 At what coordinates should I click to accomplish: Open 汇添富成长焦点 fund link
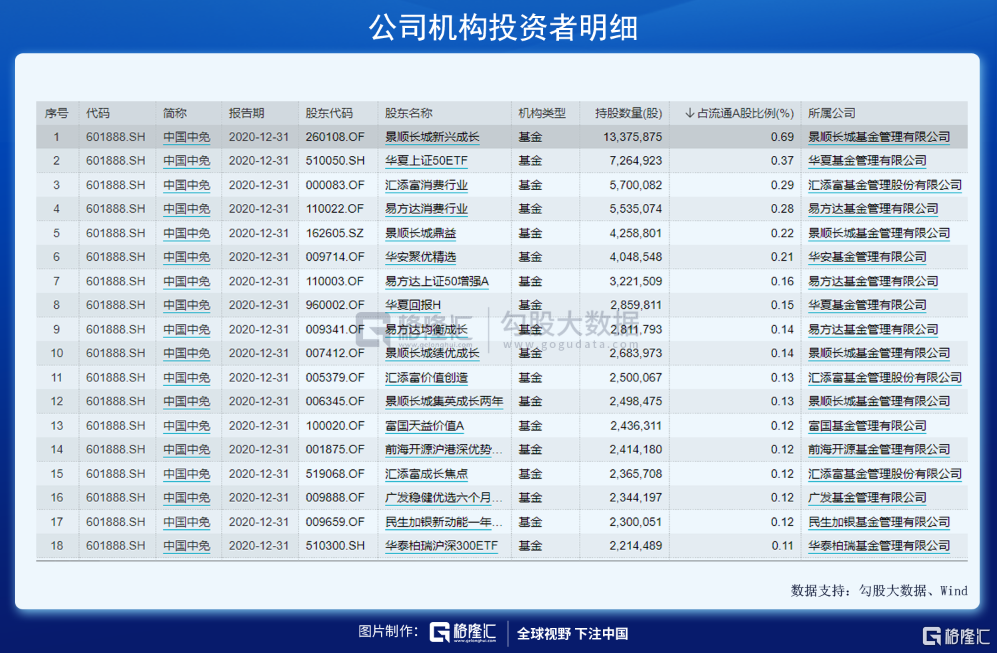click(426, 474)
